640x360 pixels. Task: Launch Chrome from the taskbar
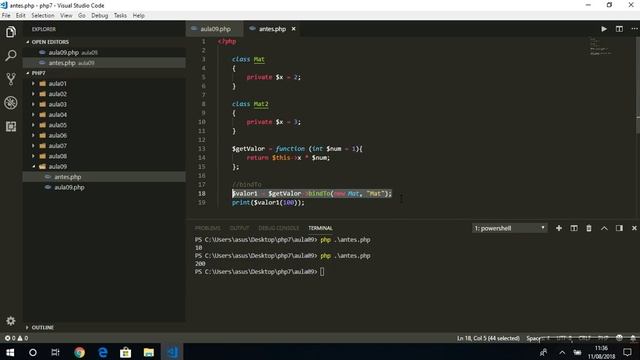(79, 352)
